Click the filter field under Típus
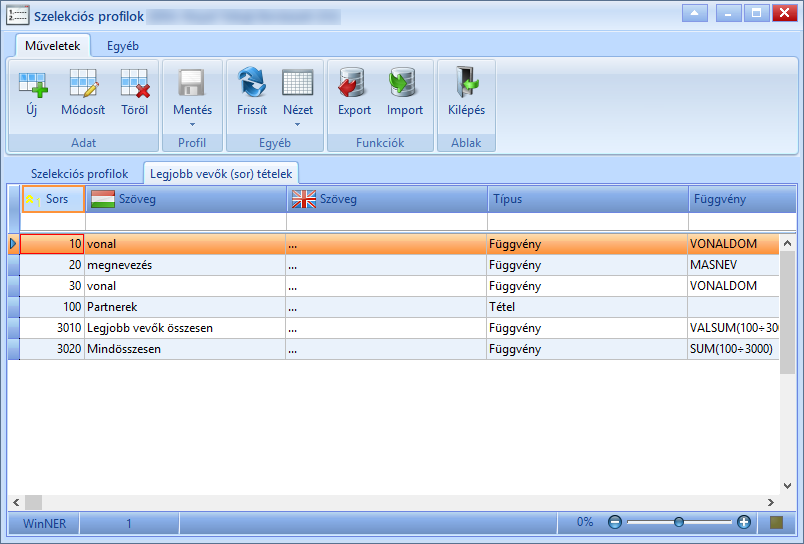The height and width of the screenshot is (544, 804). click(588, 222)
